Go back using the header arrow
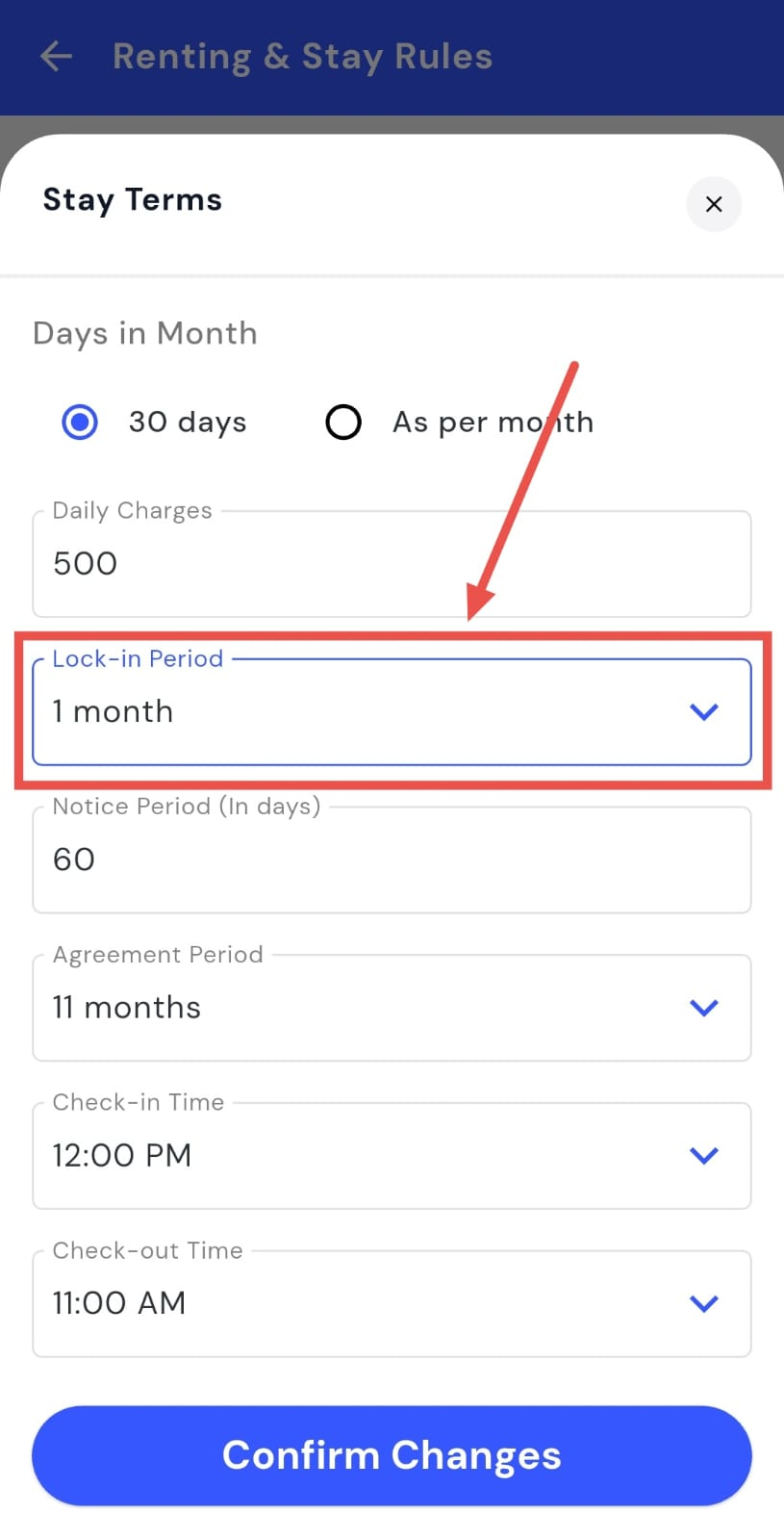The height and width of the screenshot is (1540, 784). (56, 57)
